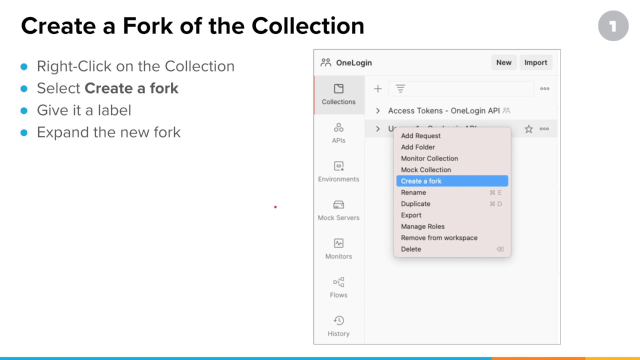Open the three-dot options beside the filter field
Viewport: 640px width, 360px height.
(544, 89)
